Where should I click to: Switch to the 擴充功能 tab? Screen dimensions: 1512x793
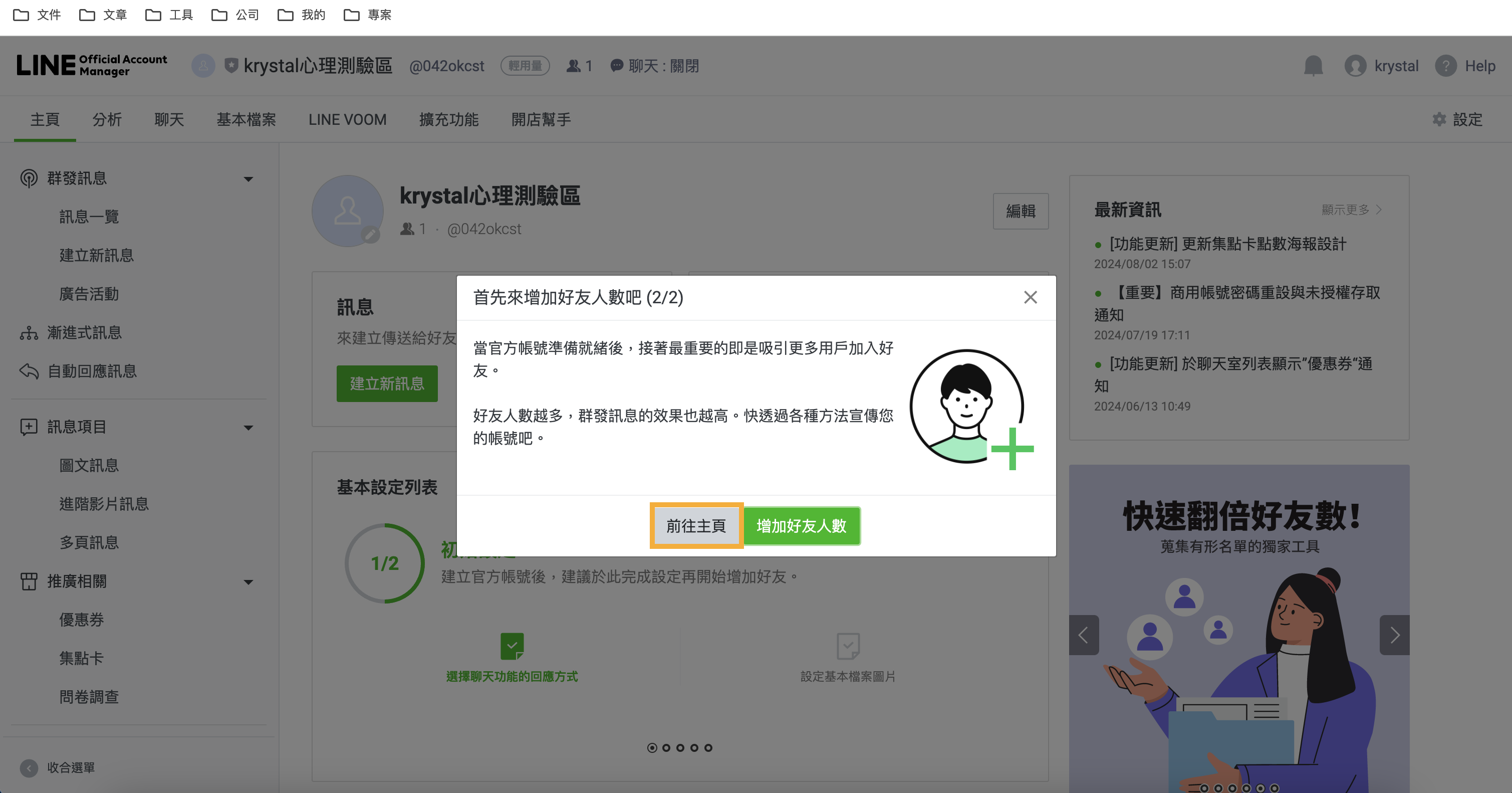coord(449,120)
